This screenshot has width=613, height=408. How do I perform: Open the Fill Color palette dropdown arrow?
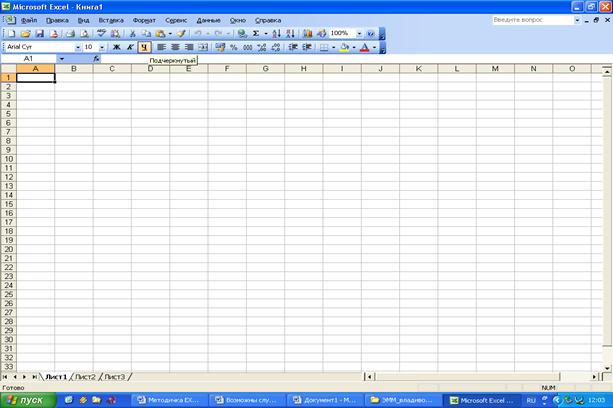click(354, 47)
